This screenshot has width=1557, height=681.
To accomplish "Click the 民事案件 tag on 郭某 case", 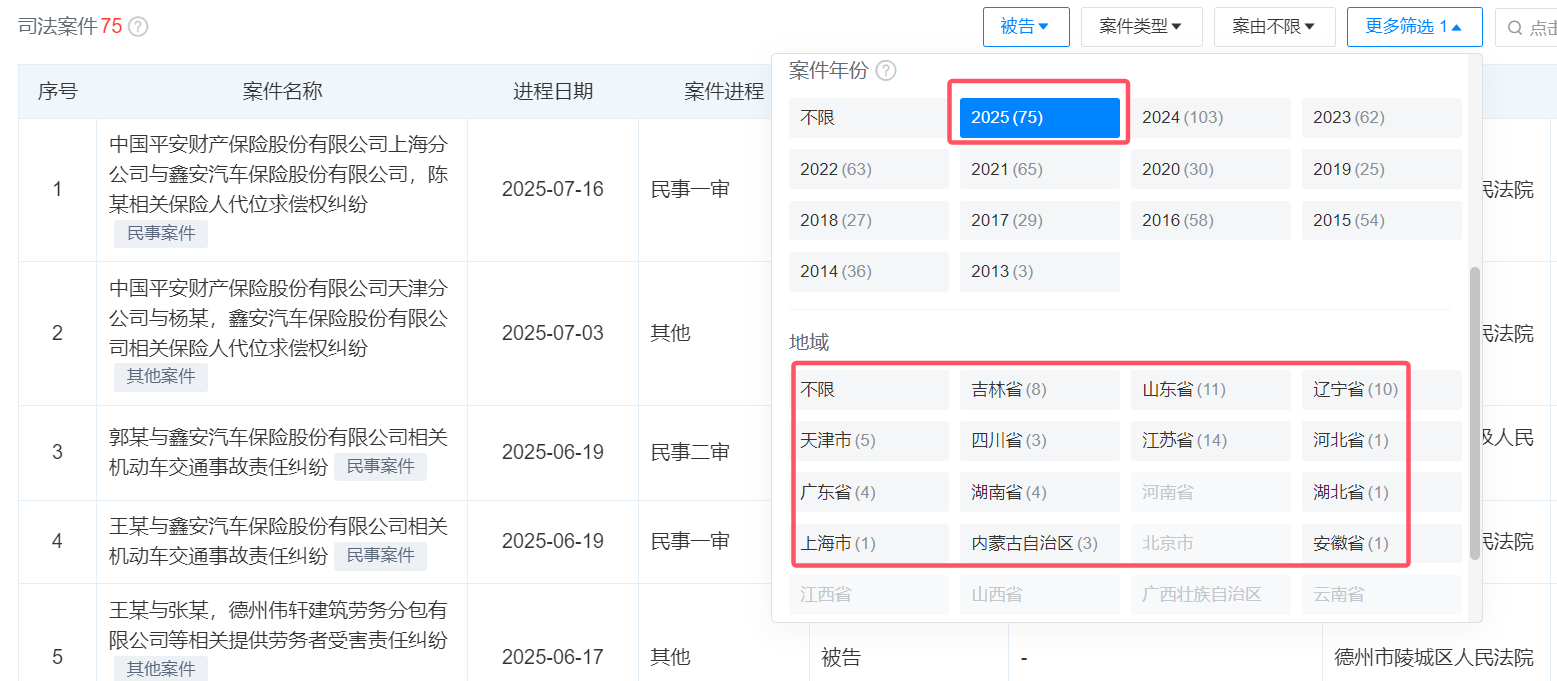I will tap(380, 466).
